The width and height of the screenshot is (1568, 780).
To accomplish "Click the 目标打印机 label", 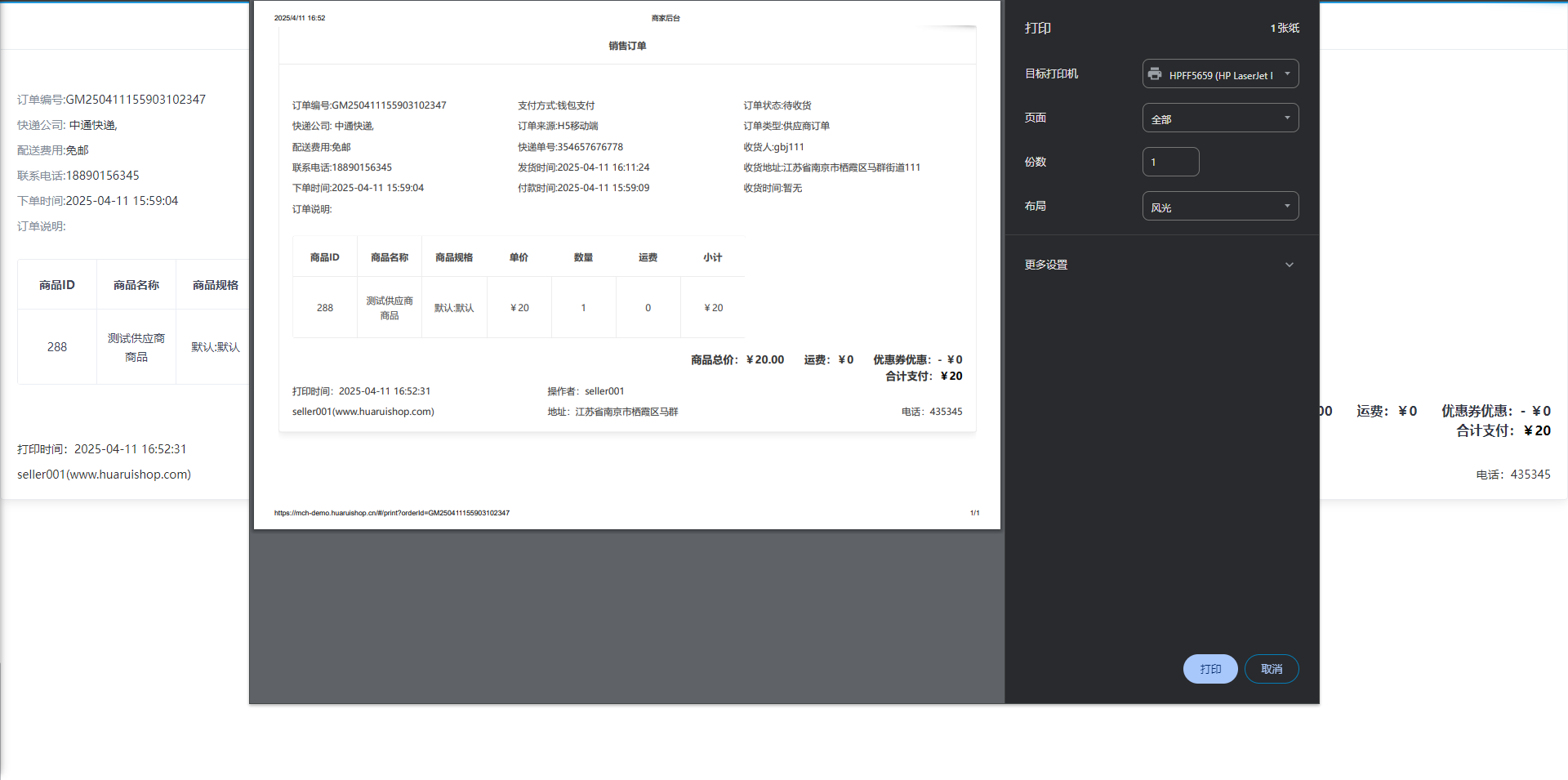I will click(x=1051, y=74).
